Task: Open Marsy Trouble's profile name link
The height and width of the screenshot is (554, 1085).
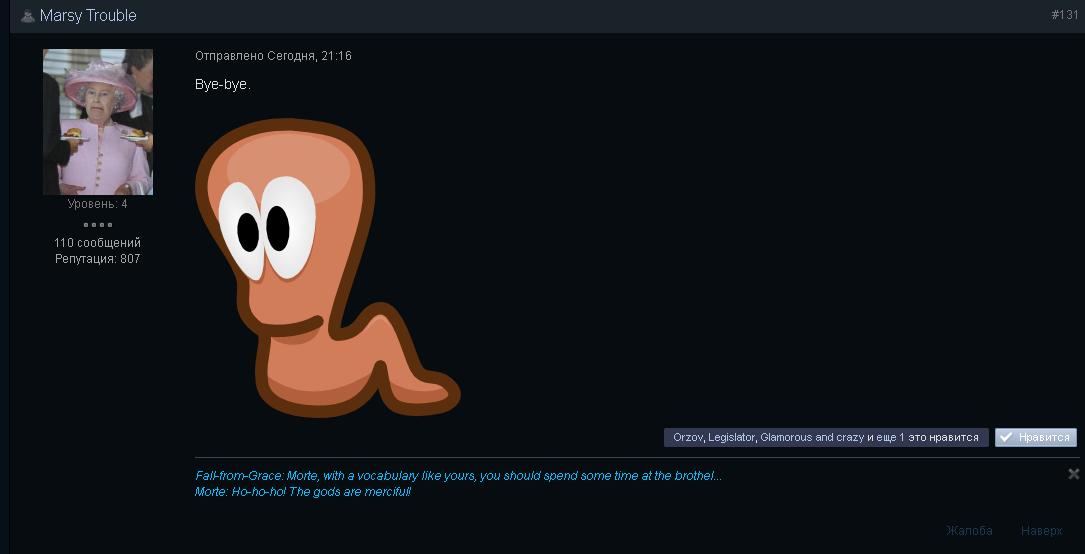Action: pos(88,16)
